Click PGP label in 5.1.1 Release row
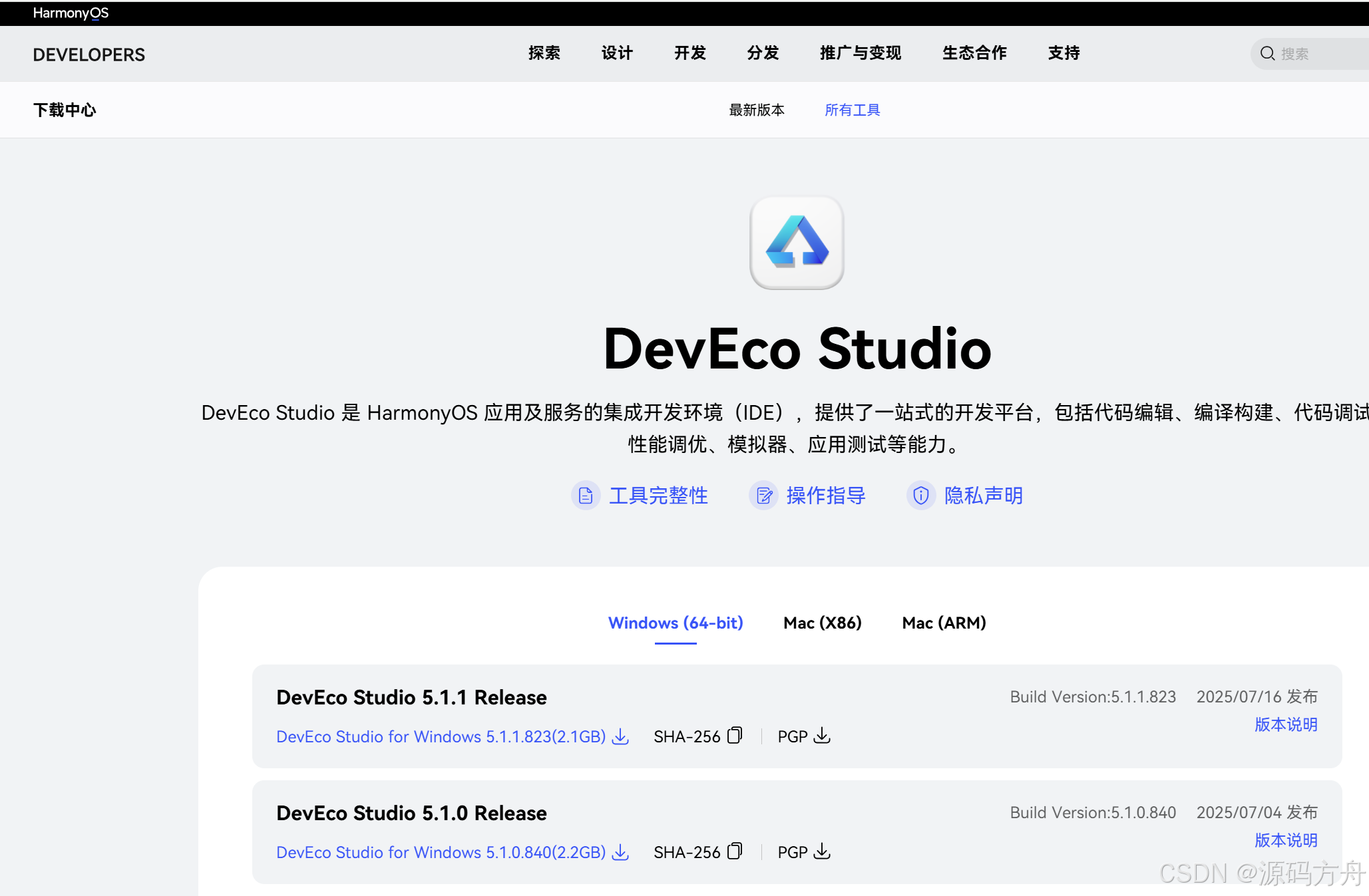Image resolution: width=1369 pixels, height=896 pixels. click(x=793, y=736)
